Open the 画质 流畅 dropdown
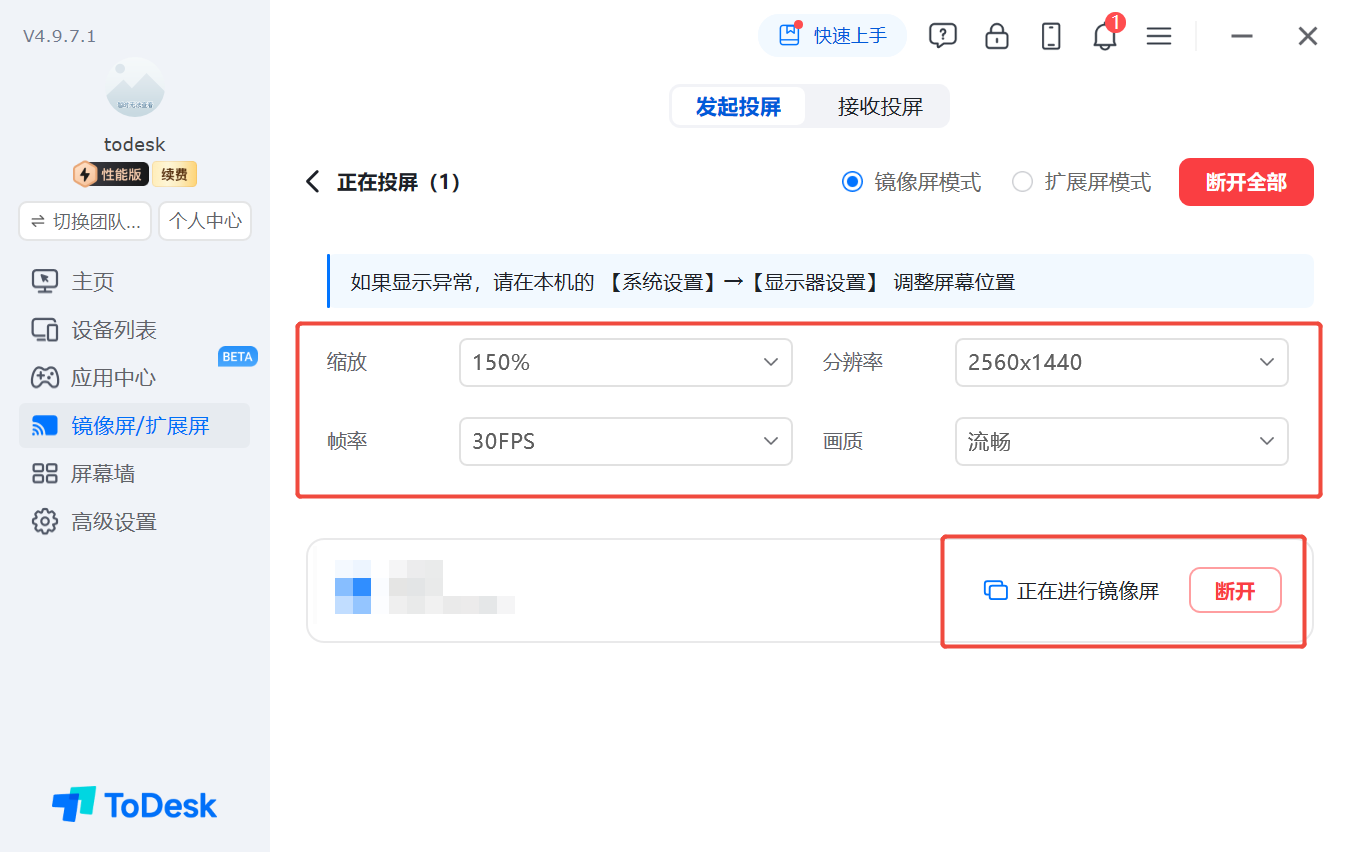The image size is (1350, 852). (x=1121, y=441)
